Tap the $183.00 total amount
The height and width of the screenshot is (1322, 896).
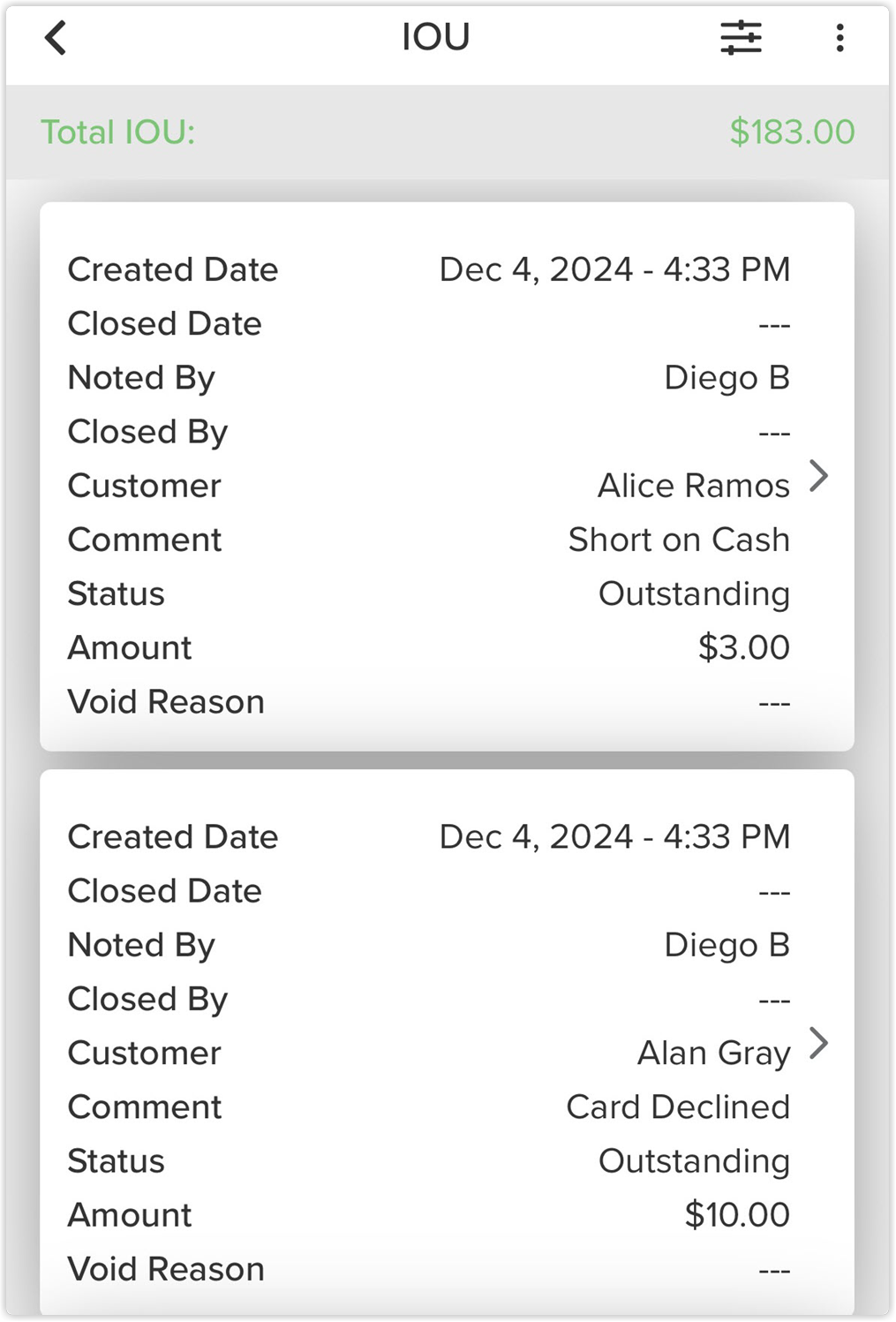click(792, 132)
